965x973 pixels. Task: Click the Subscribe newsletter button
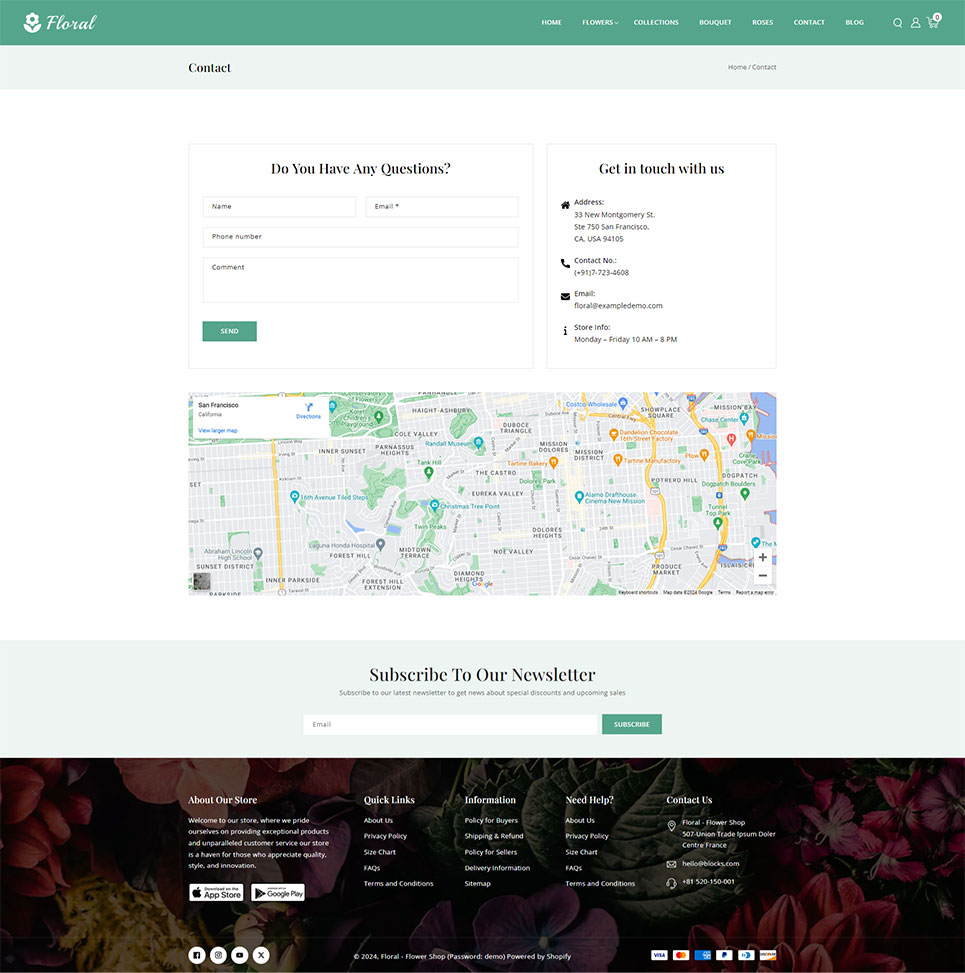tap(631, 724)
